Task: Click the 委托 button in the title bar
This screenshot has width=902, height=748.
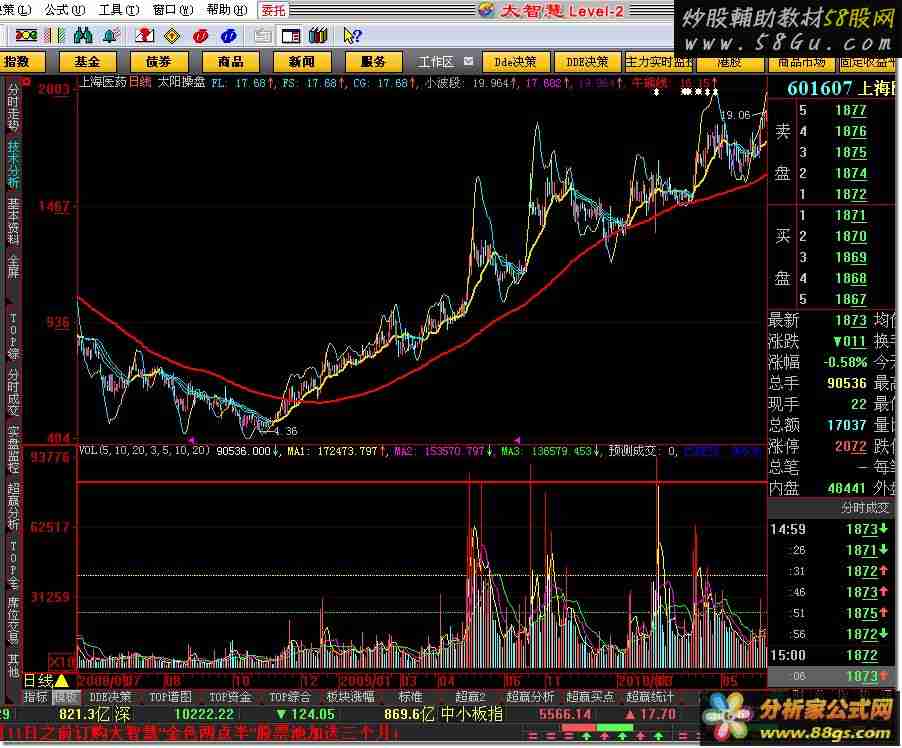Action: point(273,10)
